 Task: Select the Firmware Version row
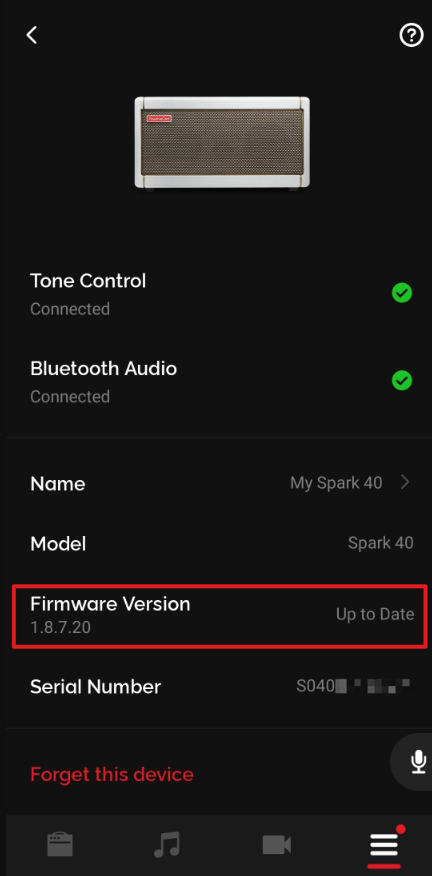[220, 616]
